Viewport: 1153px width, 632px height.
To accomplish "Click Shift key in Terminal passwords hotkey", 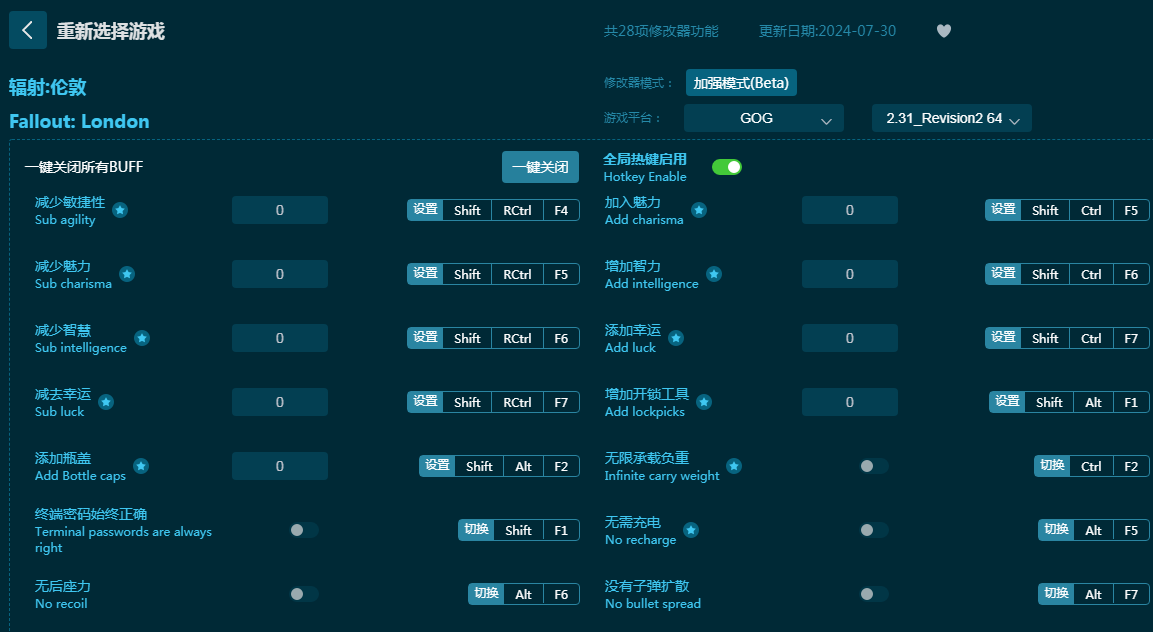I will click(518, 530).
